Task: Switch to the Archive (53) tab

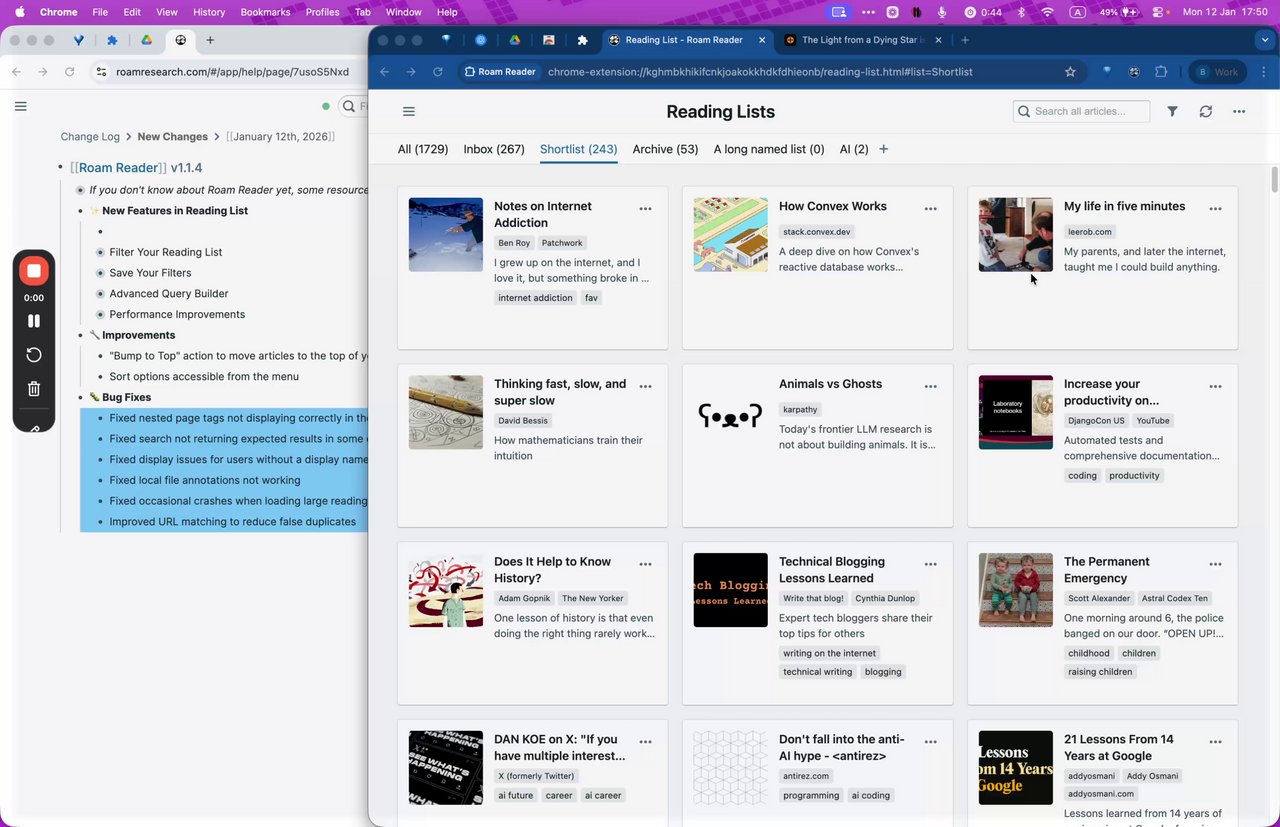Action: (x=665, y=149)
